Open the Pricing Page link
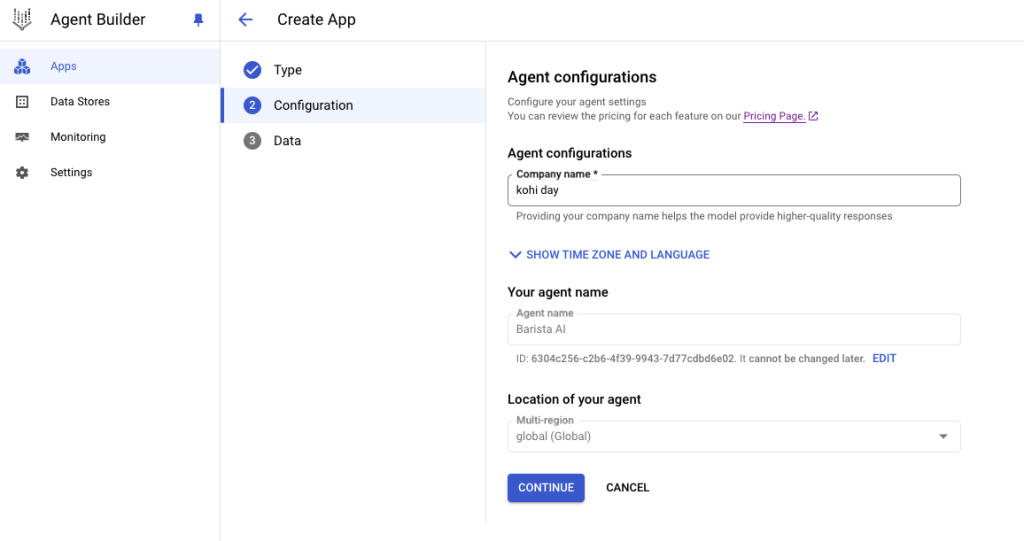Image resolution: width=1024 pixels, height=541 pixels. 774,116
